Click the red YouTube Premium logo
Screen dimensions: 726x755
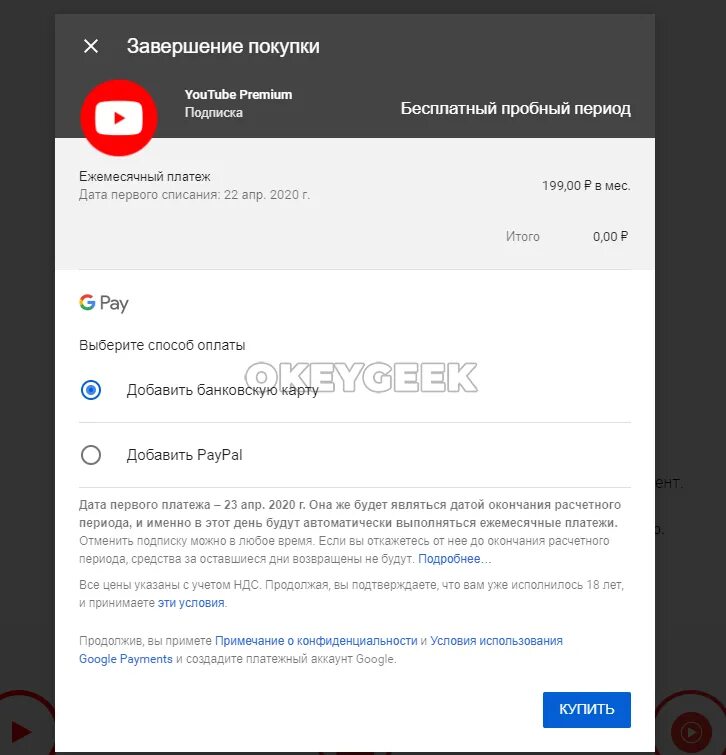(119, 118)
